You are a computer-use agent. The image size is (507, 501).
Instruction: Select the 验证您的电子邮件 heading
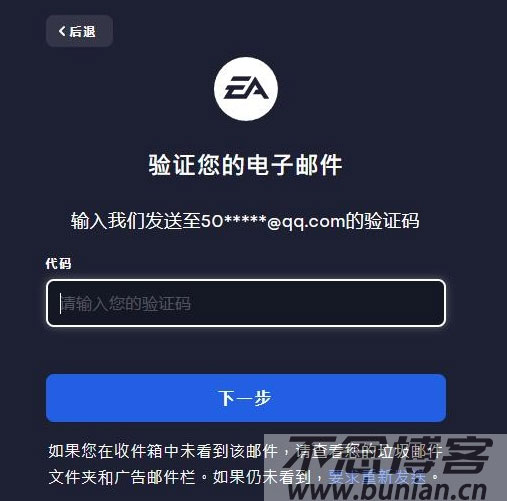tap(246, 165)
